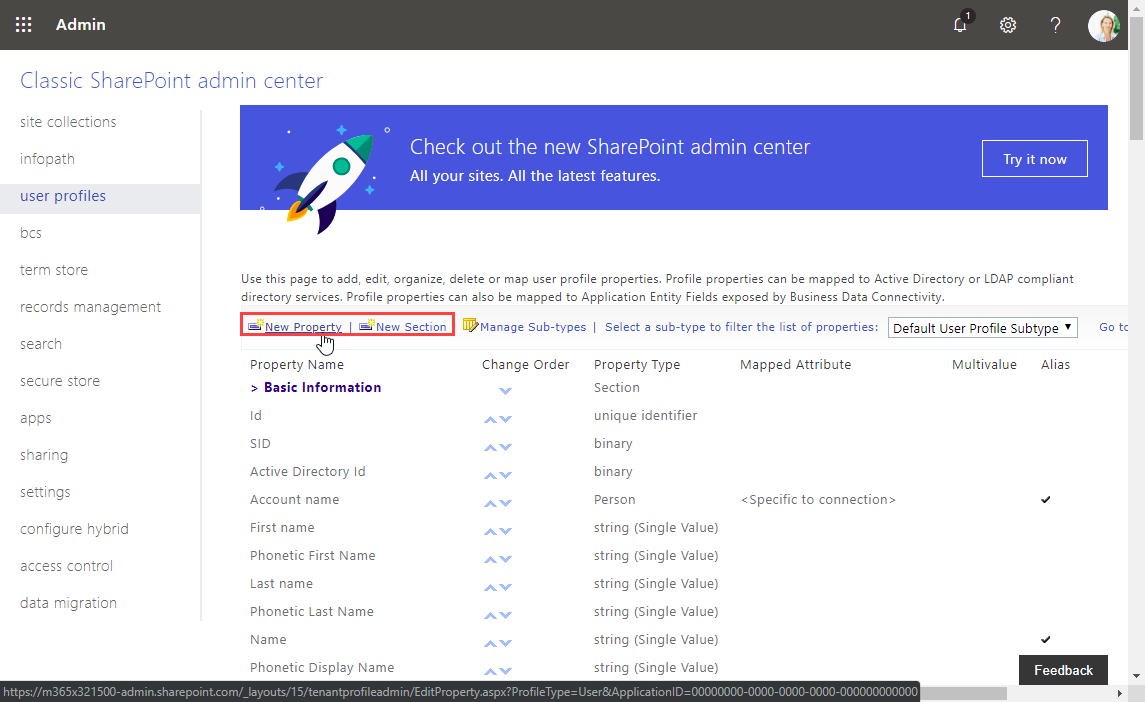The image size is (1145, 702).
Task: Open the settings gear icon
Action: pyautogui.click(x=1008, y=26)
